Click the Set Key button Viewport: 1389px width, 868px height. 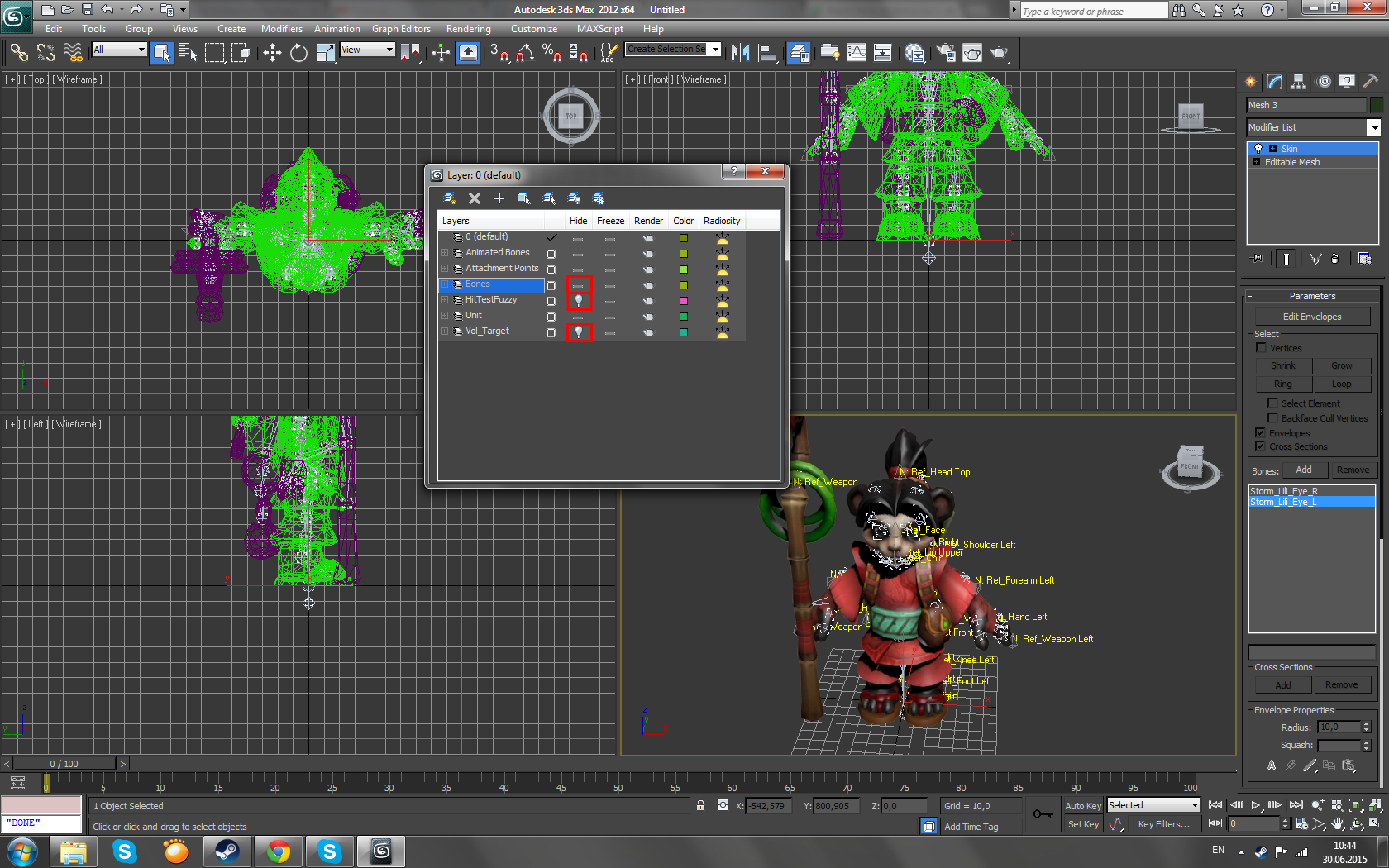tap(1083, 824)
